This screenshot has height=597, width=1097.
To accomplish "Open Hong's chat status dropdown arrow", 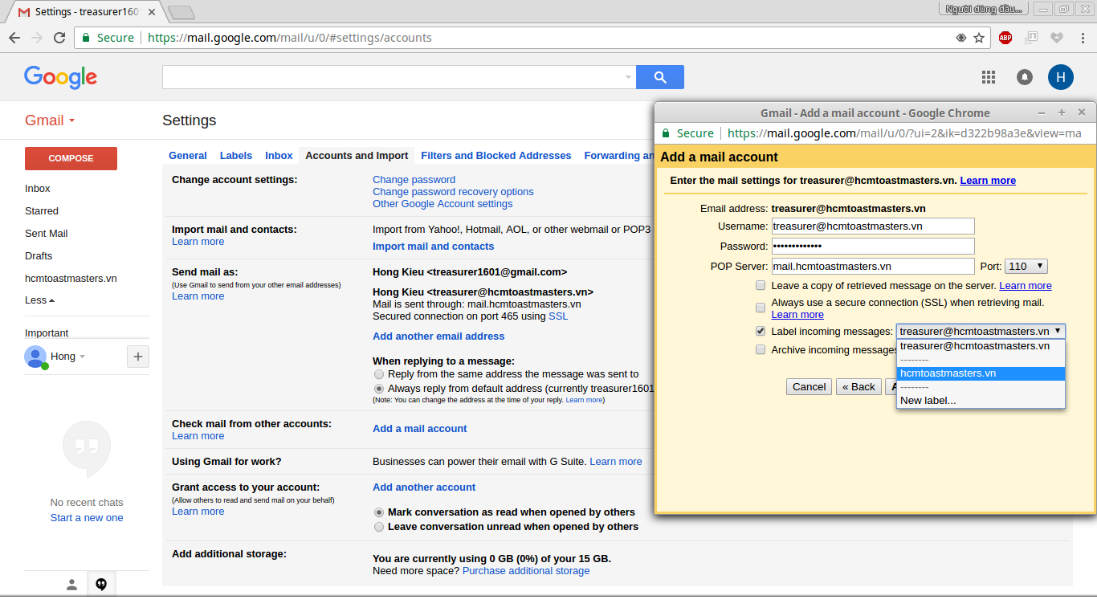I will pyautogui.click(x=83, y=357).
